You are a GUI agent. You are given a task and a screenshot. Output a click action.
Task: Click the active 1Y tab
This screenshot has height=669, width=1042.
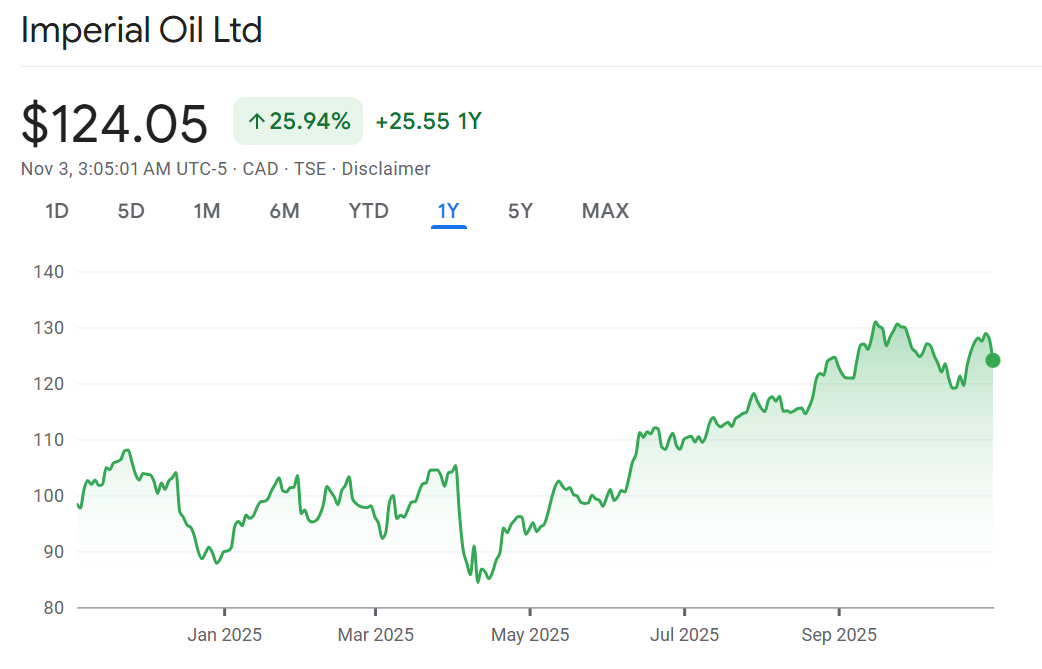coord(448,211)
